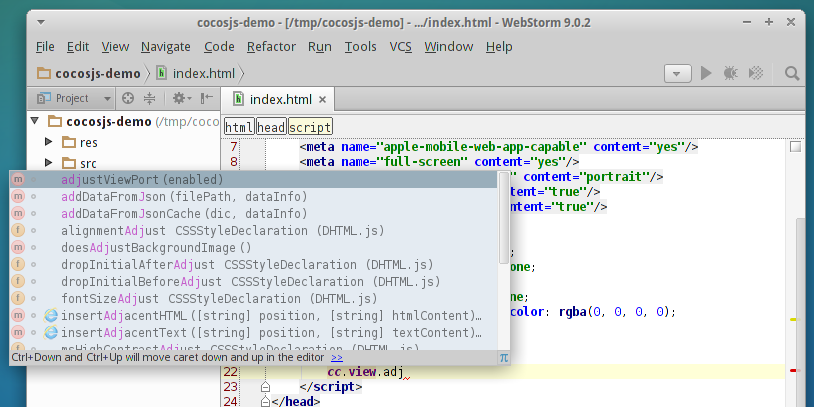814x407 pixels.
Task: Click the rgba(0, 0, 0, 0) color value
Action: pyautogui.click(x=617, y=312)
